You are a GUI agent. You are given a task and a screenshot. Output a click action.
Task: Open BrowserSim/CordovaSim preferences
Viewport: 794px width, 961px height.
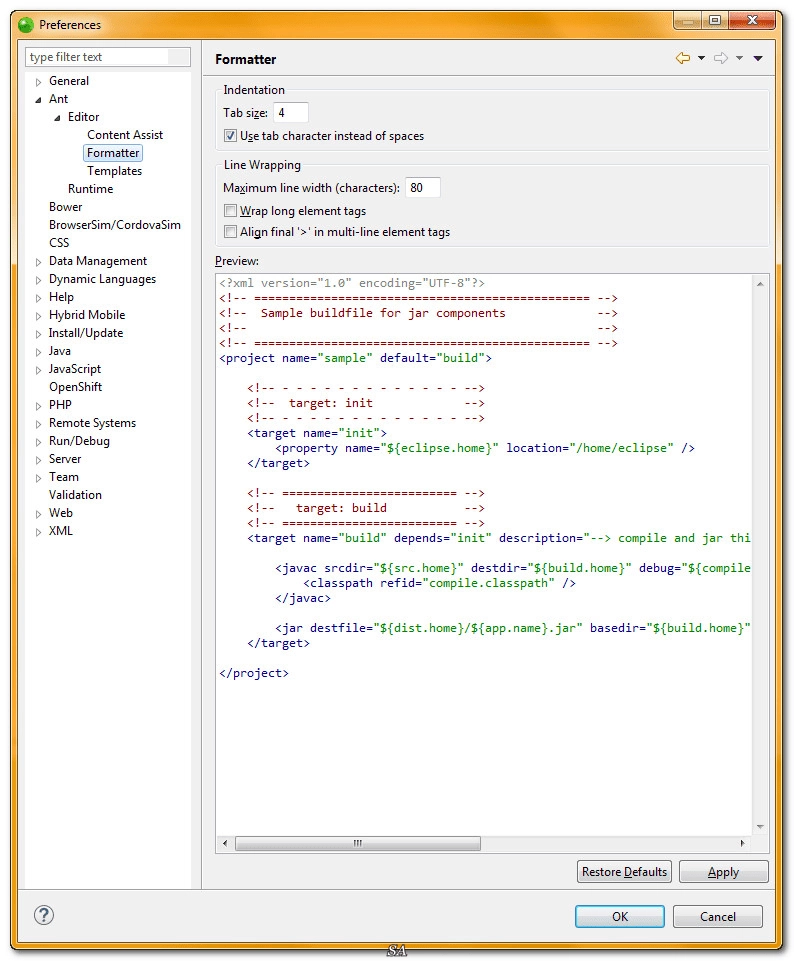[115, 225]
